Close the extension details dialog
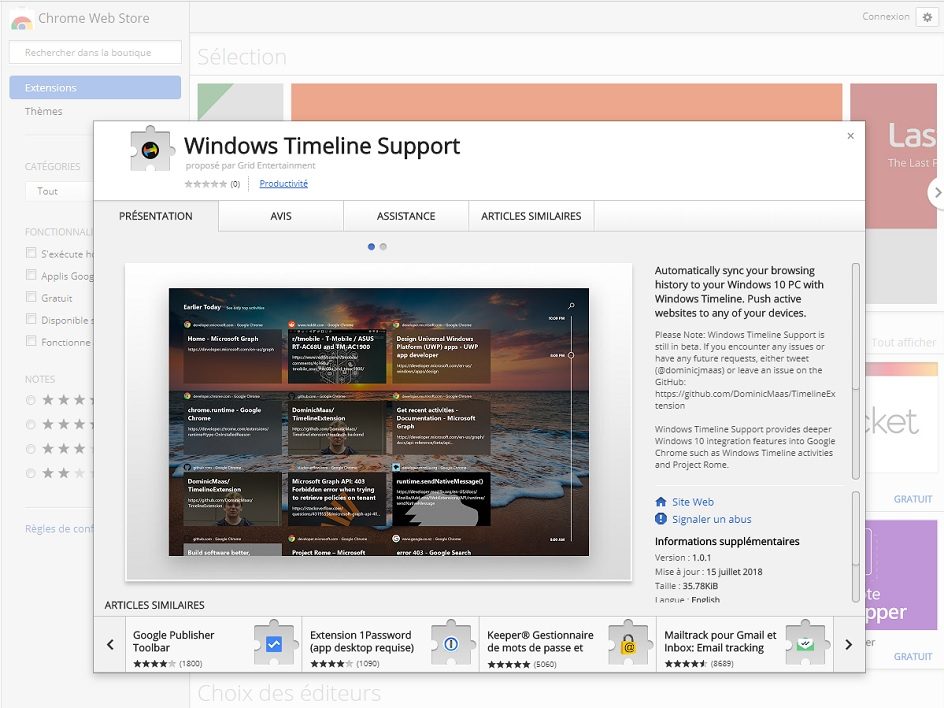Viewport: 944px width, 708px height. pos(851,136)
